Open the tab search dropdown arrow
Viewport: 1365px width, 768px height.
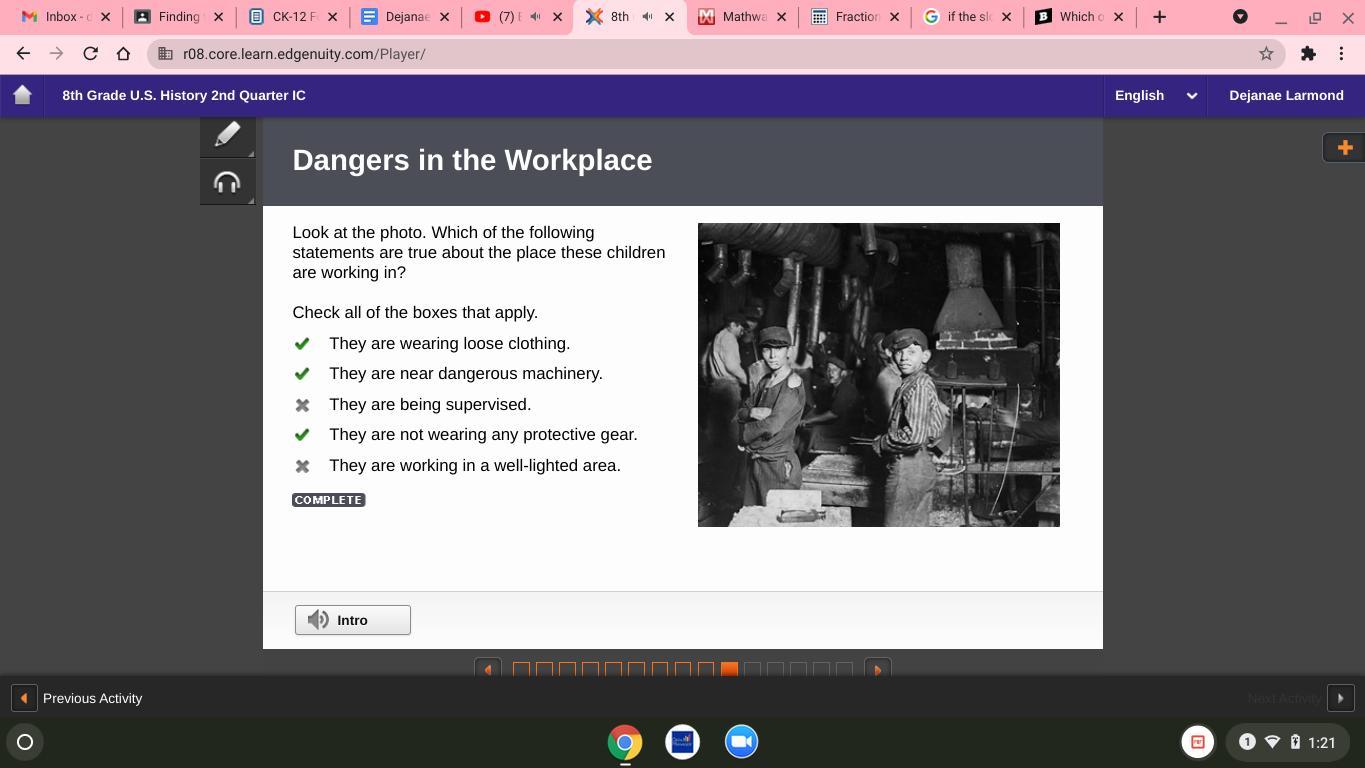coord(1240,17)
